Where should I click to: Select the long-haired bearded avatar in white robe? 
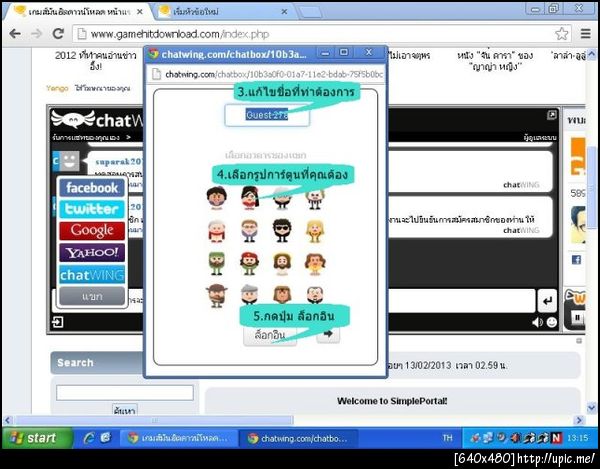tap(282, 264)
